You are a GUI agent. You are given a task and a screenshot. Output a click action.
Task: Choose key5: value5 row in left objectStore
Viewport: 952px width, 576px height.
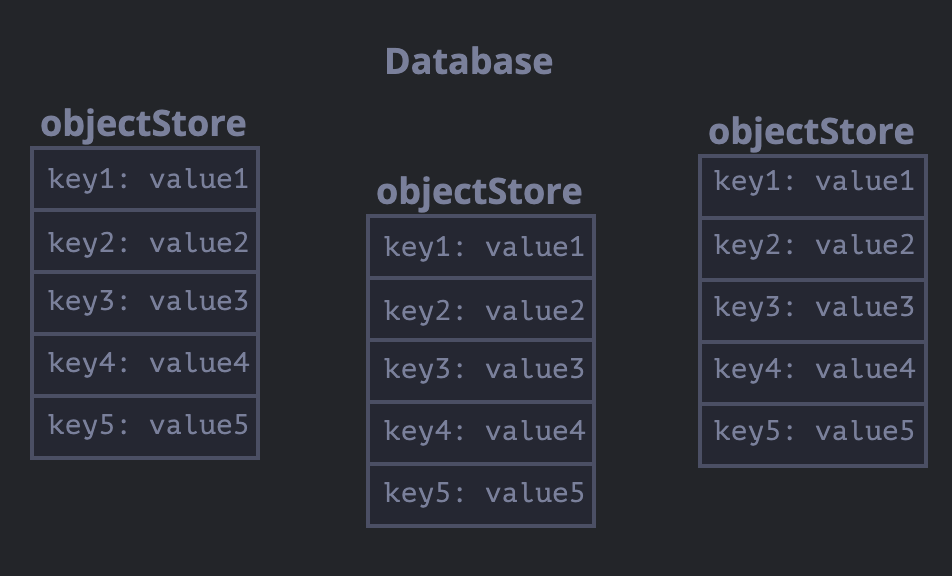point(146,425)
